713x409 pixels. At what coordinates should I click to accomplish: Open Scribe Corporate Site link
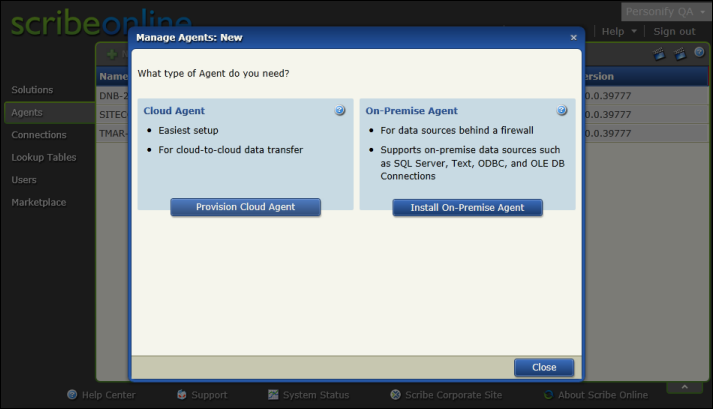coord(453,395)
